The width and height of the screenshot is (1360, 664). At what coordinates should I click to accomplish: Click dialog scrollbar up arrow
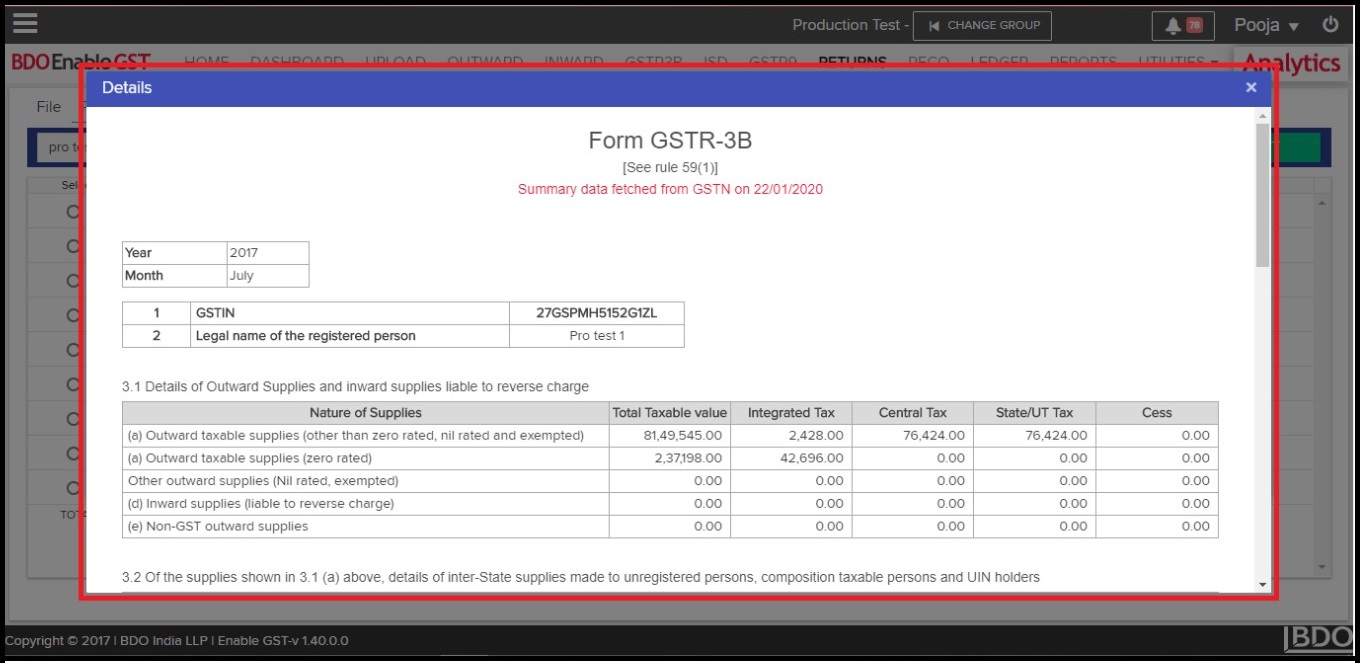tap(1262, 116)
